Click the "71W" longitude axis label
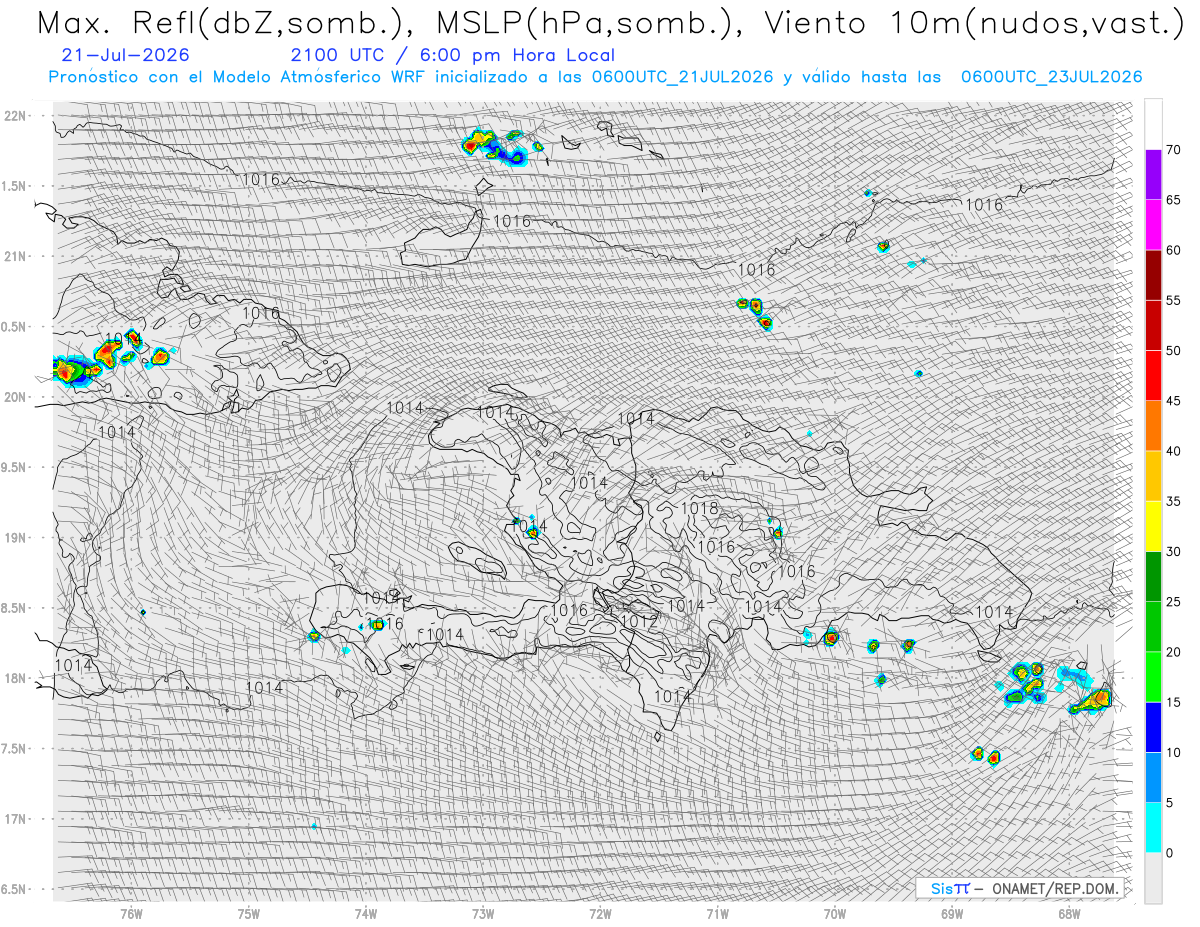Screen dimensions: 1200x927 717,913
